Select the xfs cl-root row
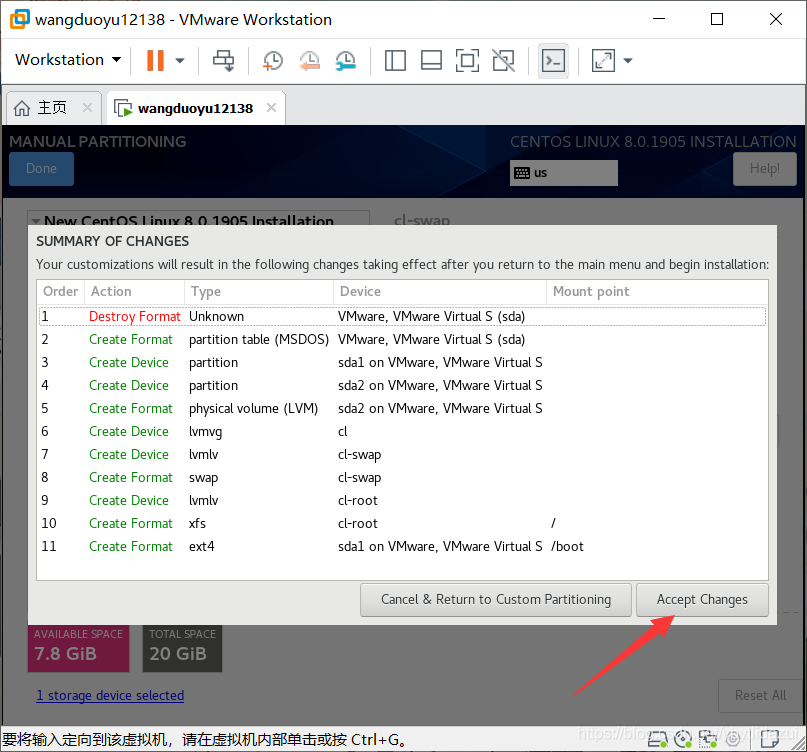 402,523
